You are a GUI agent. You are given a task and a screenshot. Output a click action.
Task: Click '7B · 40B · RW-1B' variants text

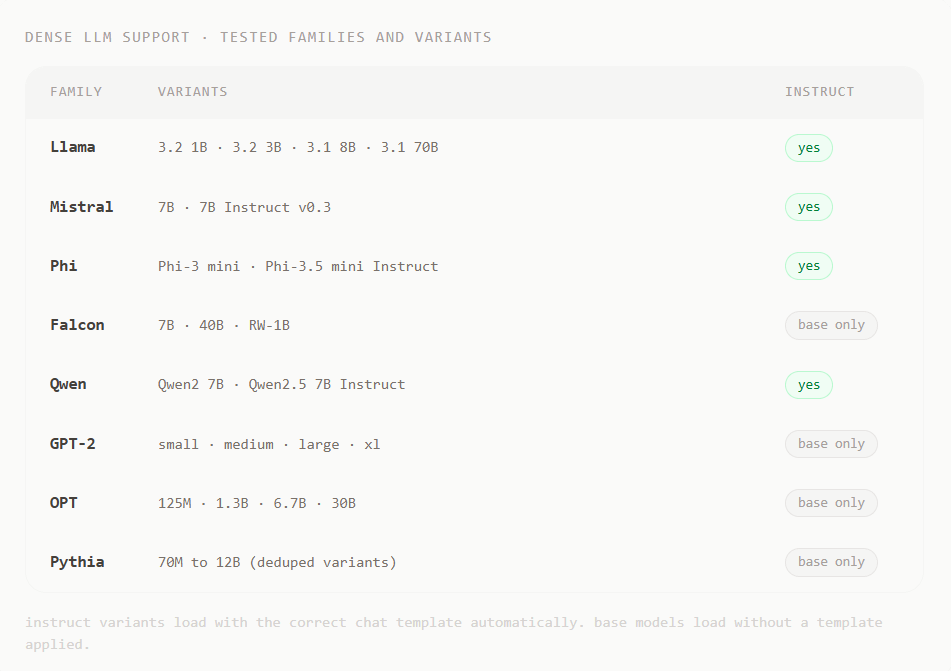pos(224,325)
